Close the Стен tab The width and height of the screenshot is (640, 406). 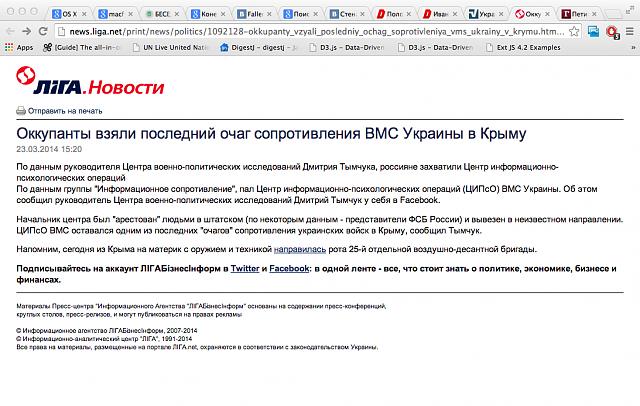(362, 14)
